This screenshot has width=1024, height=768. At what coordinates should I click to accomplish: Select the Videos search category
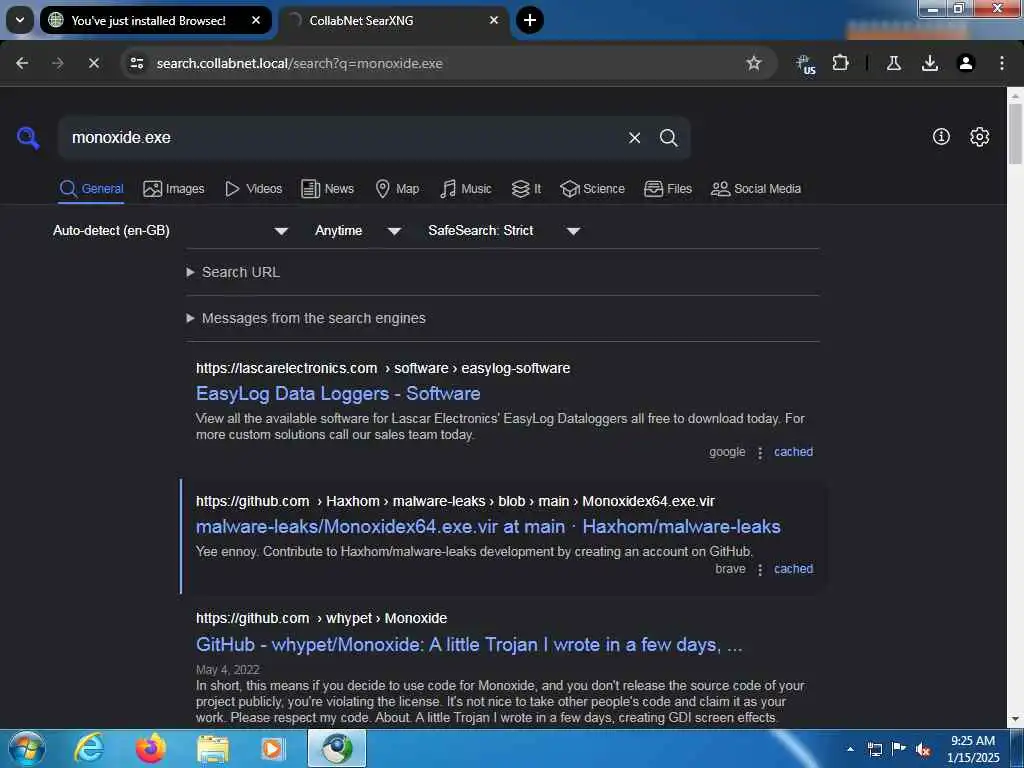point(253,189)
